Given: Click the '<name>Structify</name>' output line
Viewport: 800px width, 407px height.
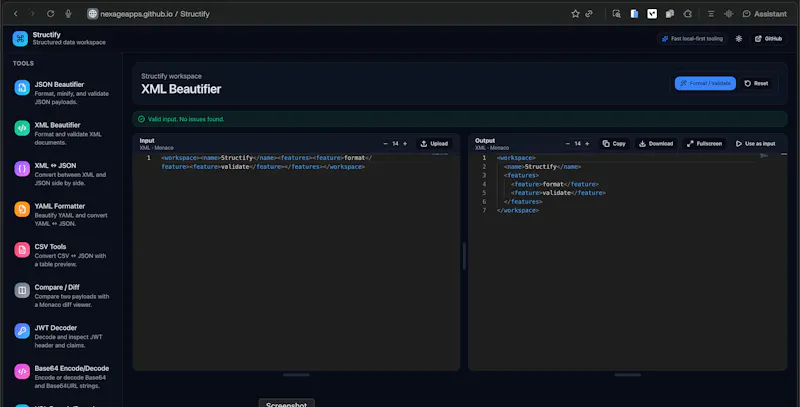Looking at the screenshot, I should (542, 167).
